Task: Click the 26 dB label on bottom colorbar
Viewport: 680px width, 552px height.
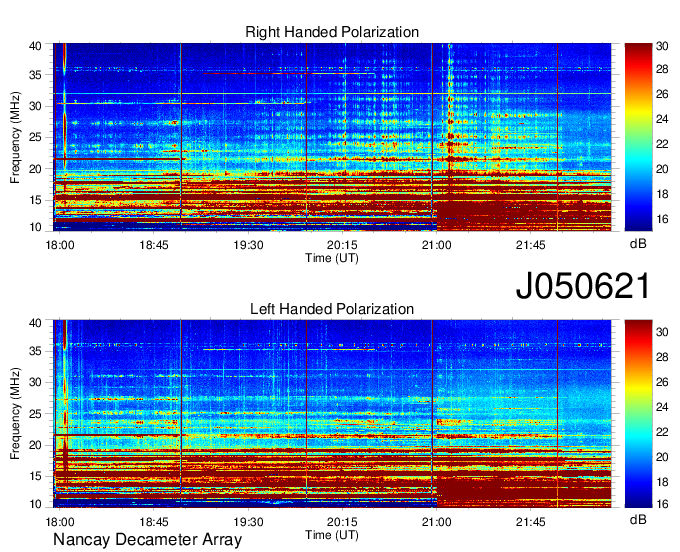Action: [x=662, y=382]
